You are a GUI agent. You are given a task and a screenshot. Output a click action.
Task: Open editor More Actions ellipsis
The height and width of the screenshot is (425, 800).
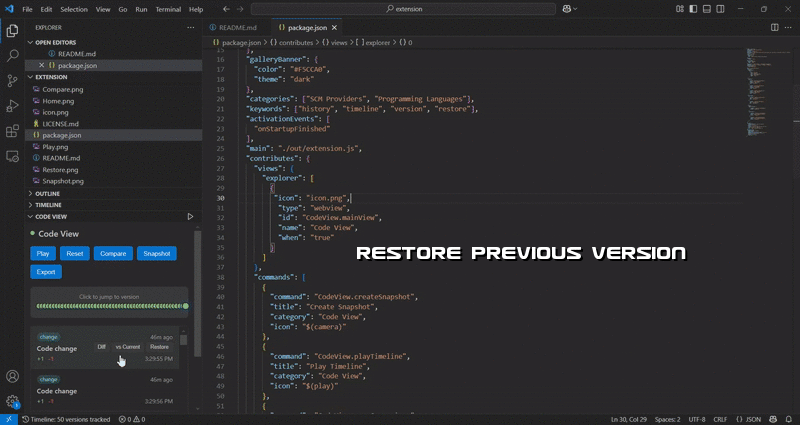[x=788, y=28]
